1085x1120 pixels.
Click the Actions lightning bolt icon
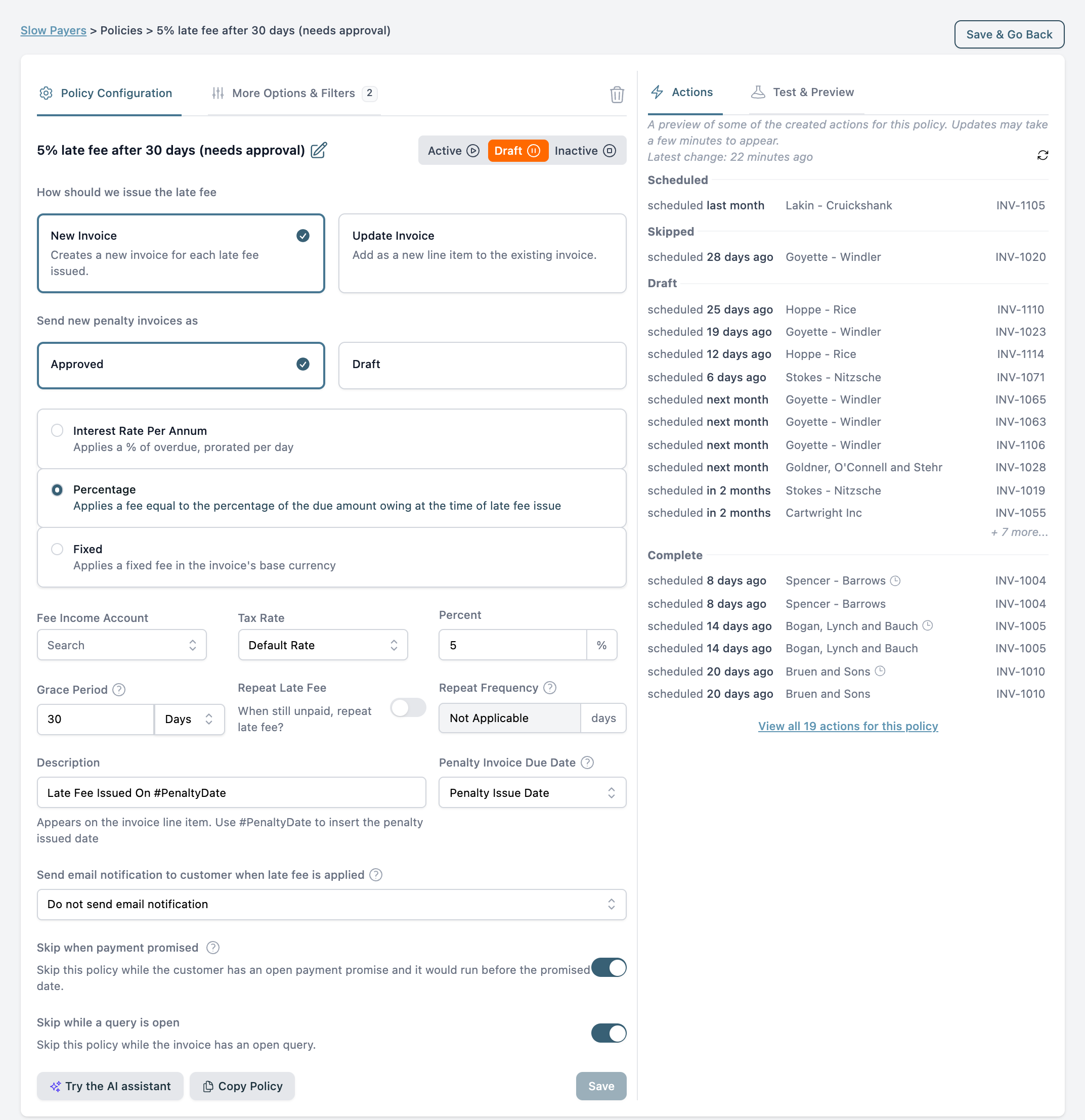tap(658, 92)
